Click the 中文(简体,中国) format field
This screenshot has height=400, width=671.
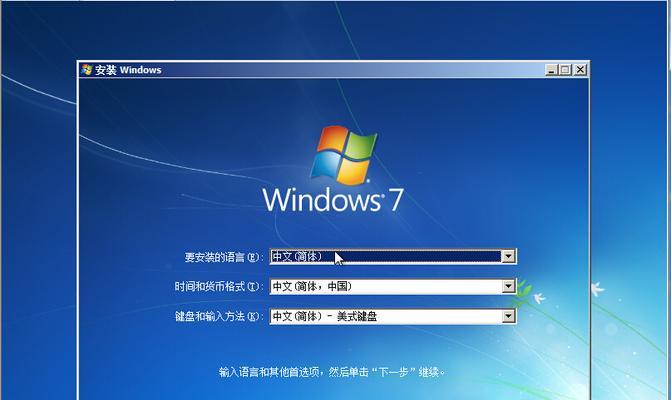click(393, 286)
